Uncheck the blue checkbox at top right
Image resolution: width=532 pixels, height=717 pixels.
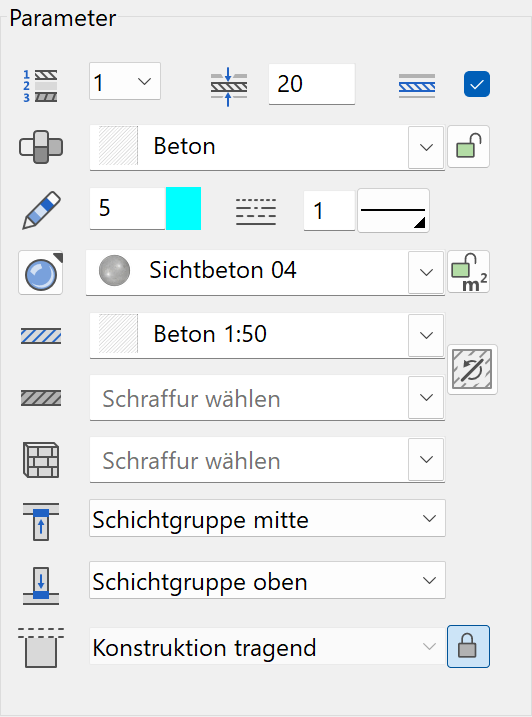coord(477,84)
